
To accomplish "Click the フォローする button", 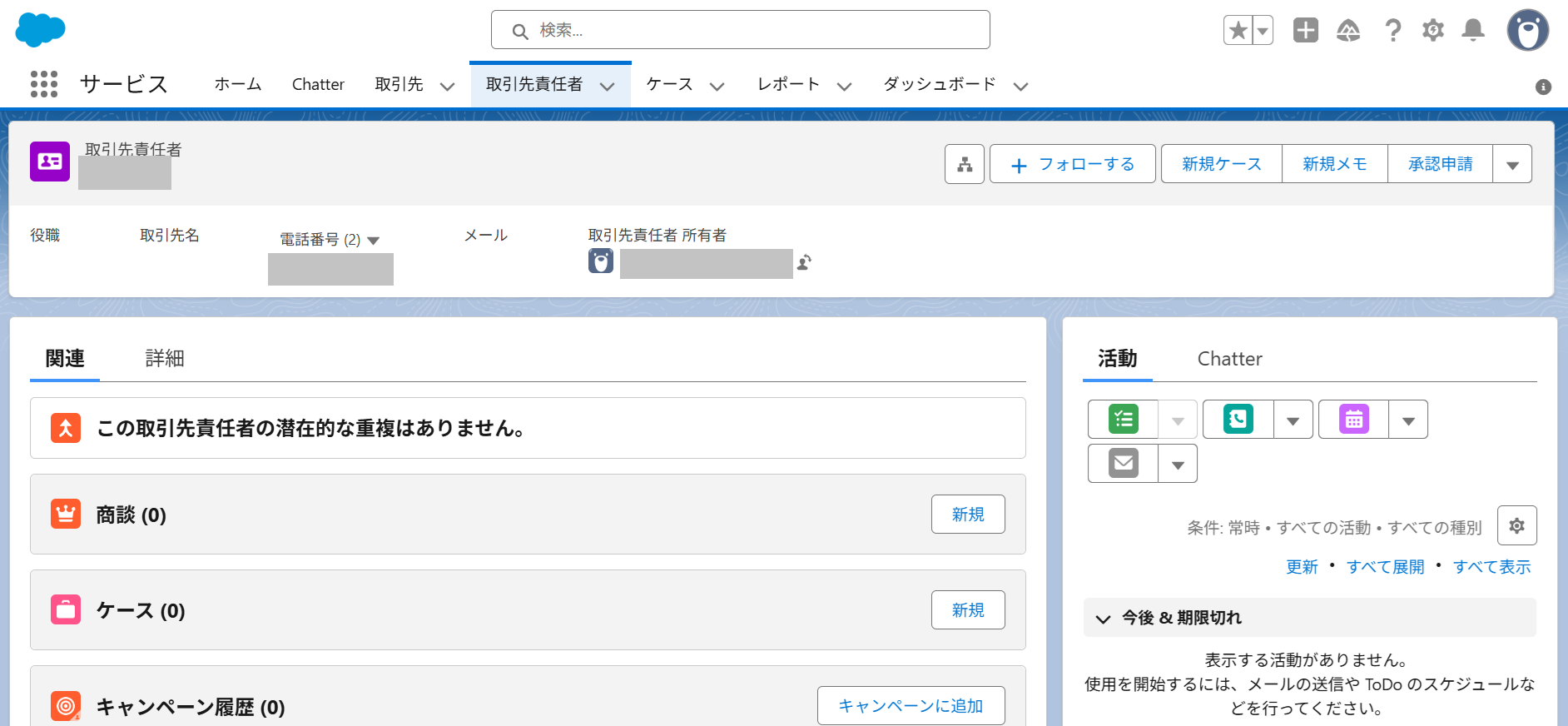I will (x=1072, y=164).
